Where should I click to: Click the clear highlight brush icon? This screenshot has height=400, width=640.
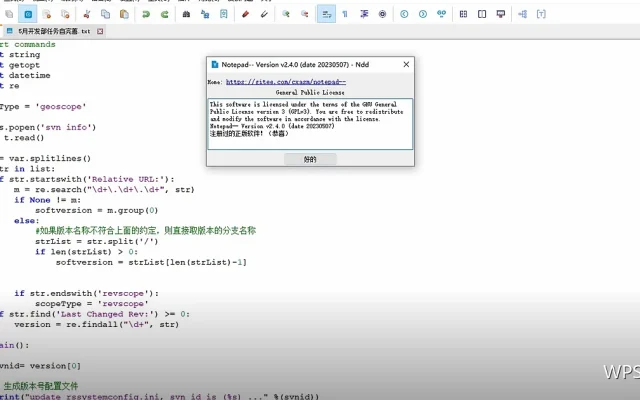coord(264,14)
